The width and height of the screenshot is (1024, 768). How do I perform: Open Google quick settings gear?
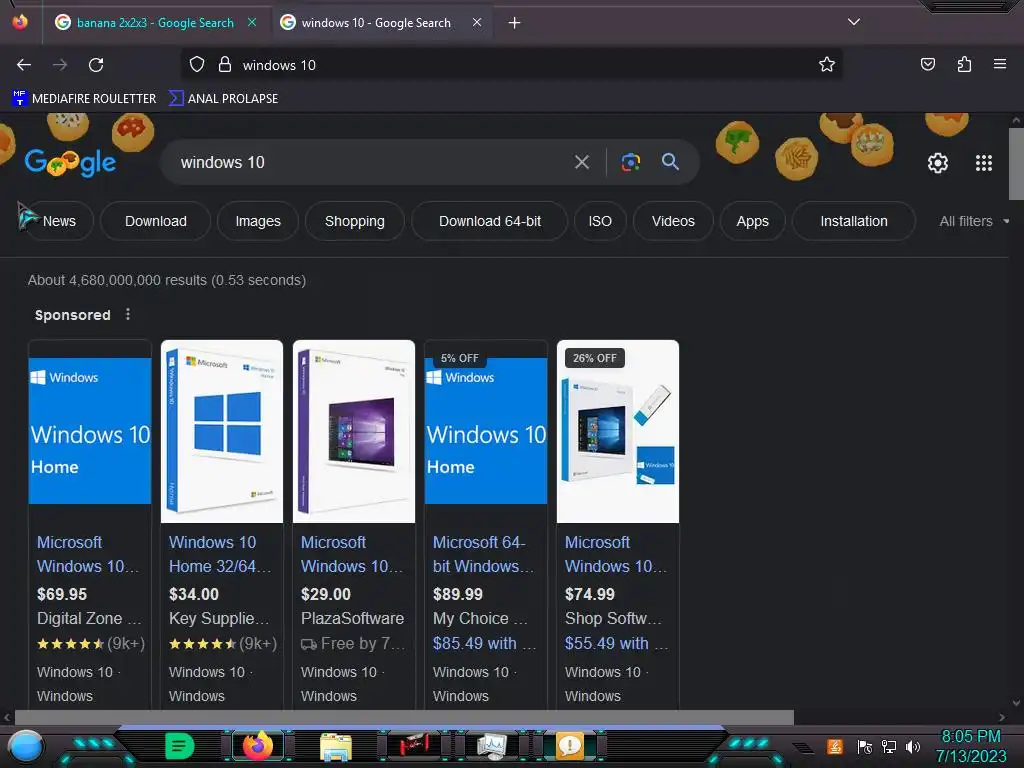938,163
